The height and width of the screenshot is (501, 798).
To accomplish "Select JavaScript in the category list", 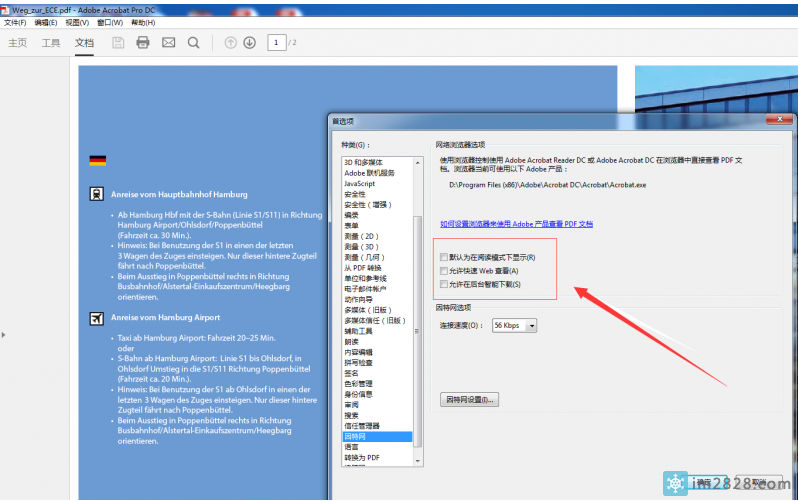I will (x=360, y=184).
